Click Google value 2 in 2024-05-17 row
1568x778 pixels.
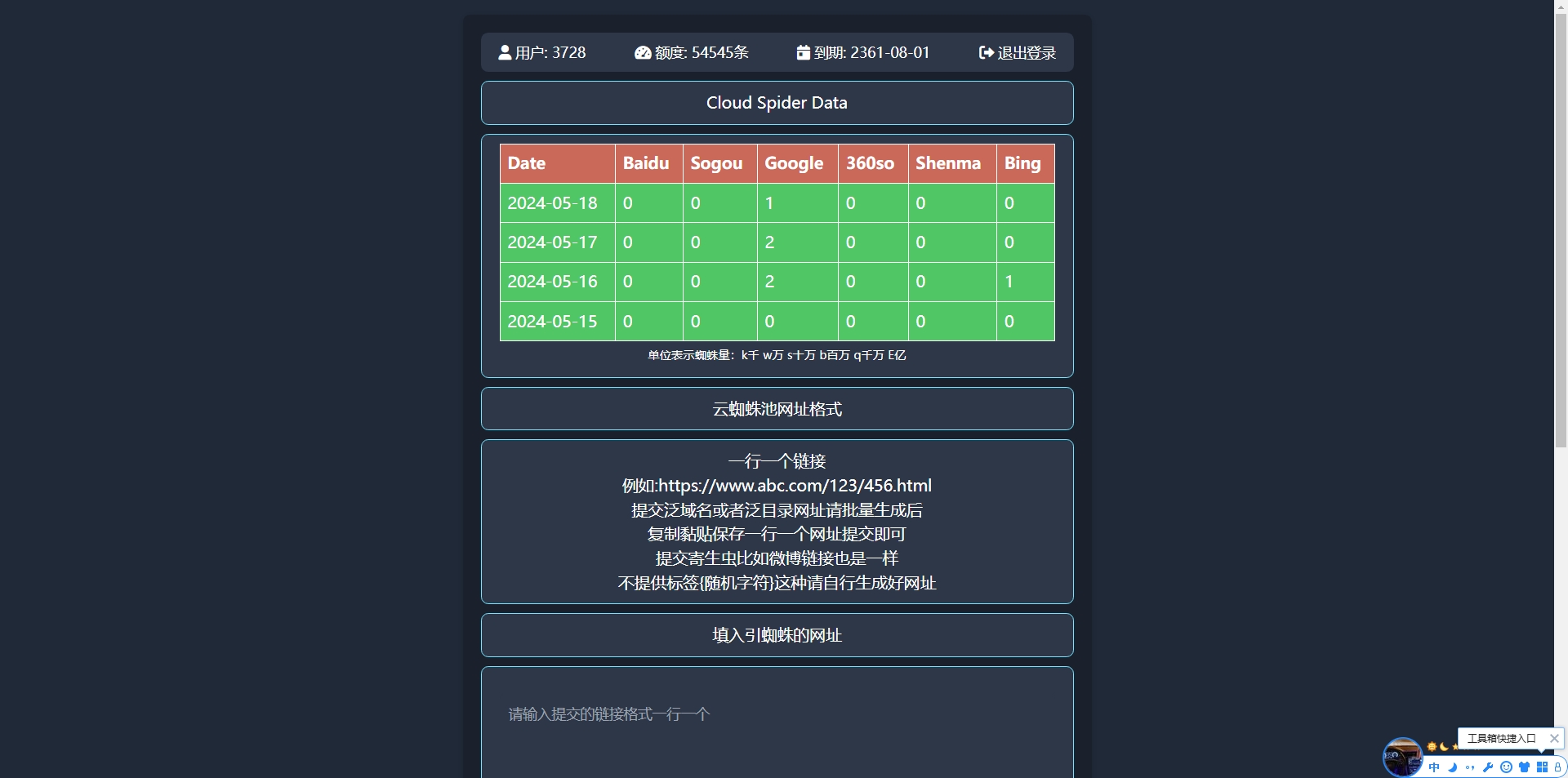coord(797,242)
